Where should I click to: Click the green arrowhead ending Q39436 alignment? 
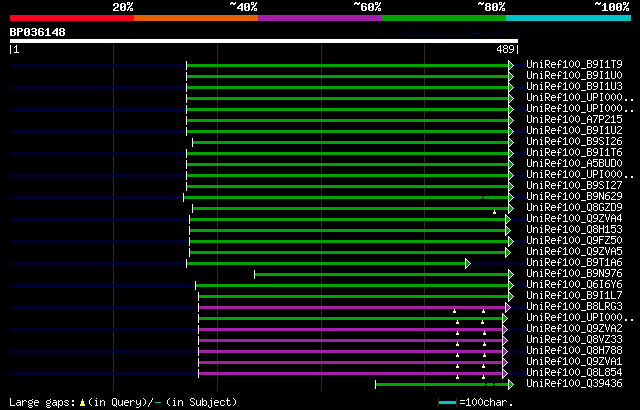(511, 384)
